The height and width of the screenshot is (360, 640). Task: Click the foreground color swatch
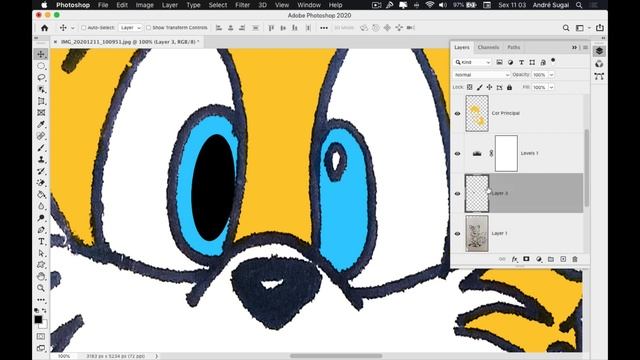pos(38,319)
